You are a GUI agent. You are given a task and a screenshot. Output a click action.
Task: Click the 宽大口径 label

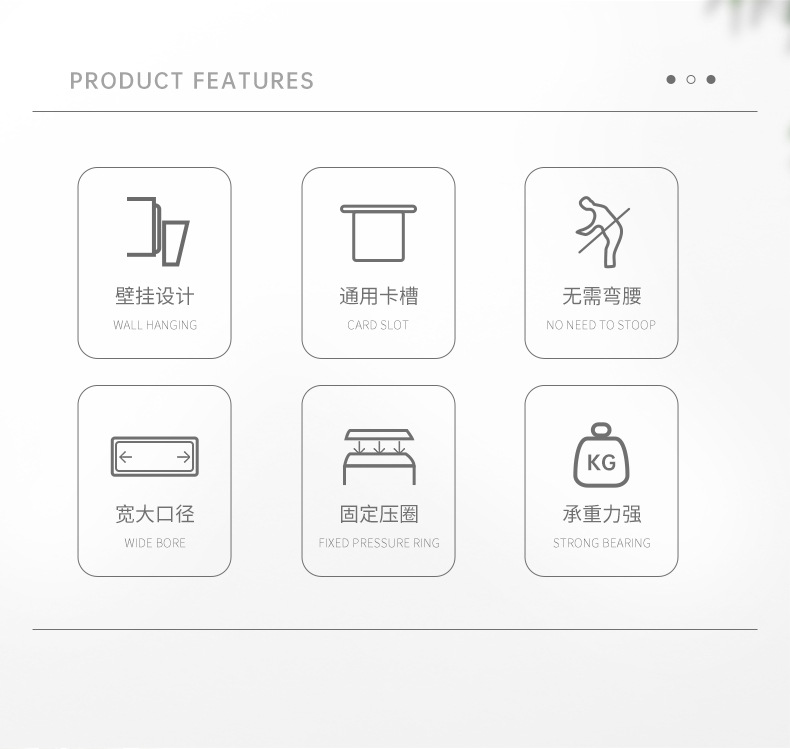click(x=155, y=514)
